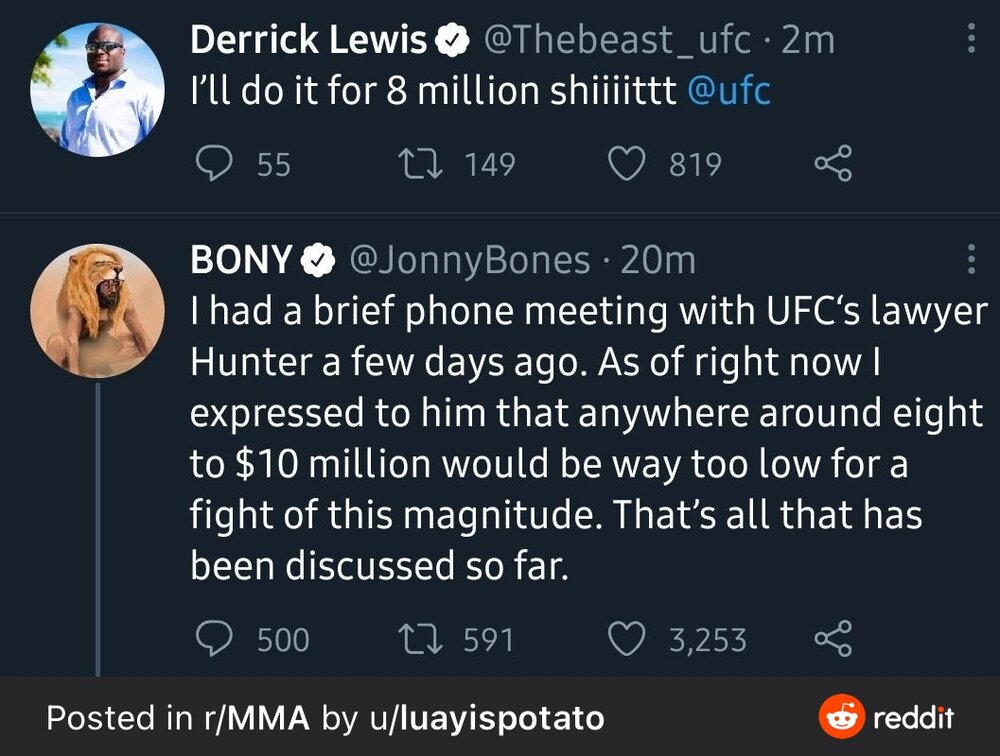Share the BONY tweet

pos(833,639)
